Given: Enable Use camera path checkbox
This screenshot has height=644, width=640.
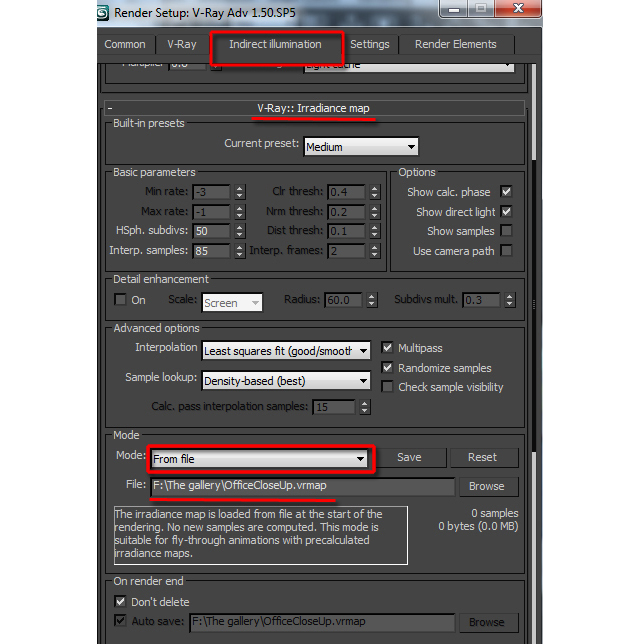Looking at the screenshot, I should point(506,250).
